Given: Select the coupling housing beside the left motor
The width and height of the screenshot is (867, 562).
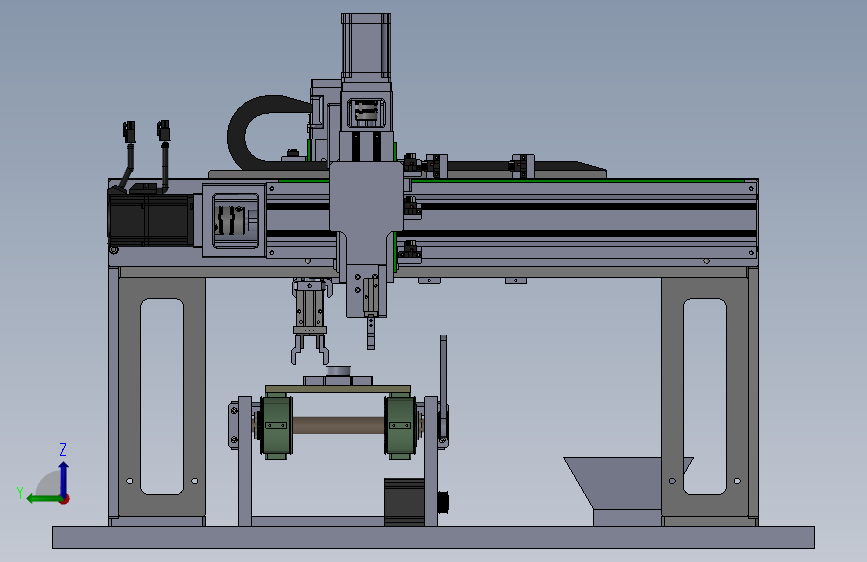Looking at the screenshot, I should pyautogui.click(x=234, y=220).
